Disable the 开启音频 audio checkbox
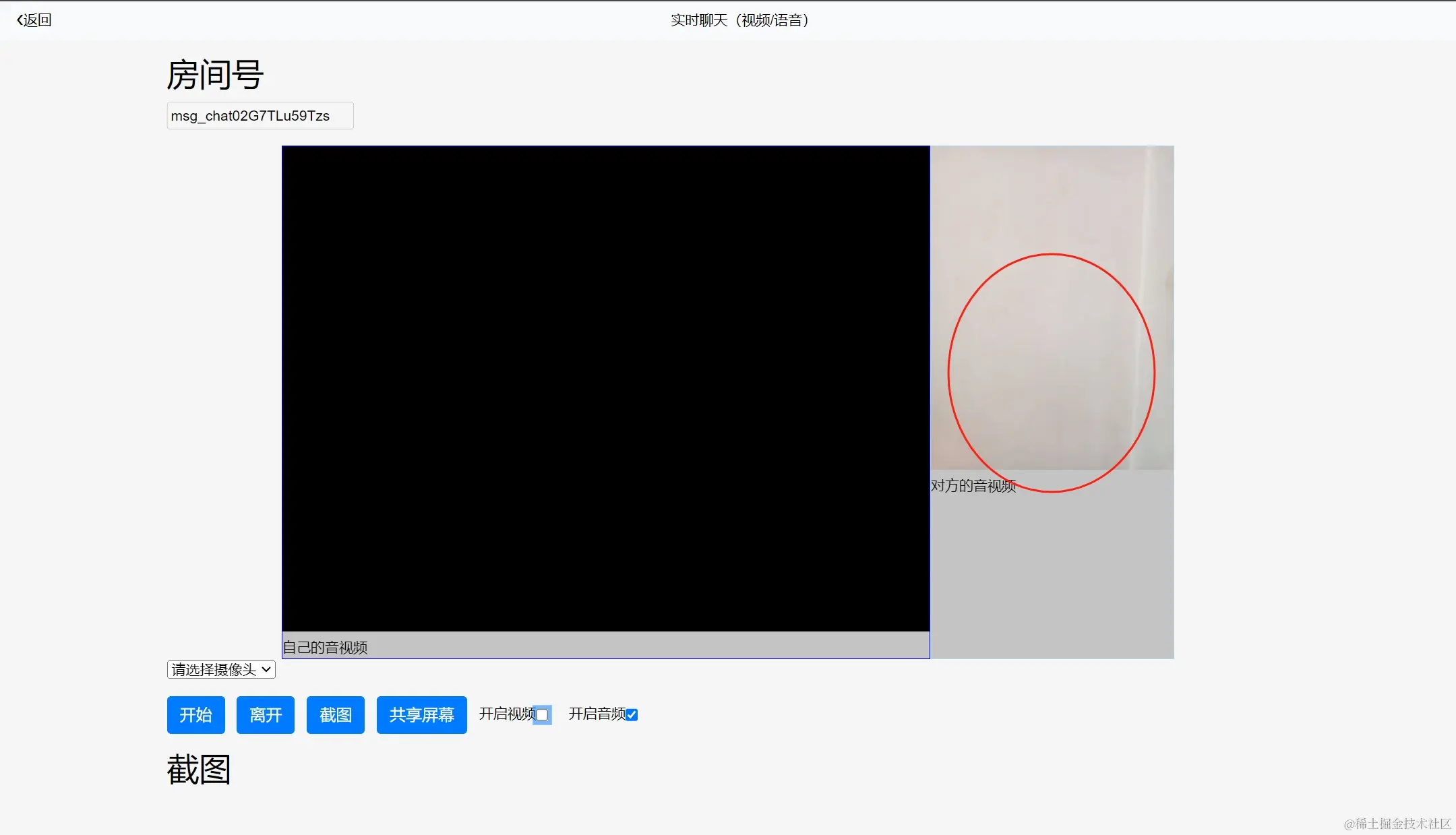1456x835 pixels. tap(631, 714)
